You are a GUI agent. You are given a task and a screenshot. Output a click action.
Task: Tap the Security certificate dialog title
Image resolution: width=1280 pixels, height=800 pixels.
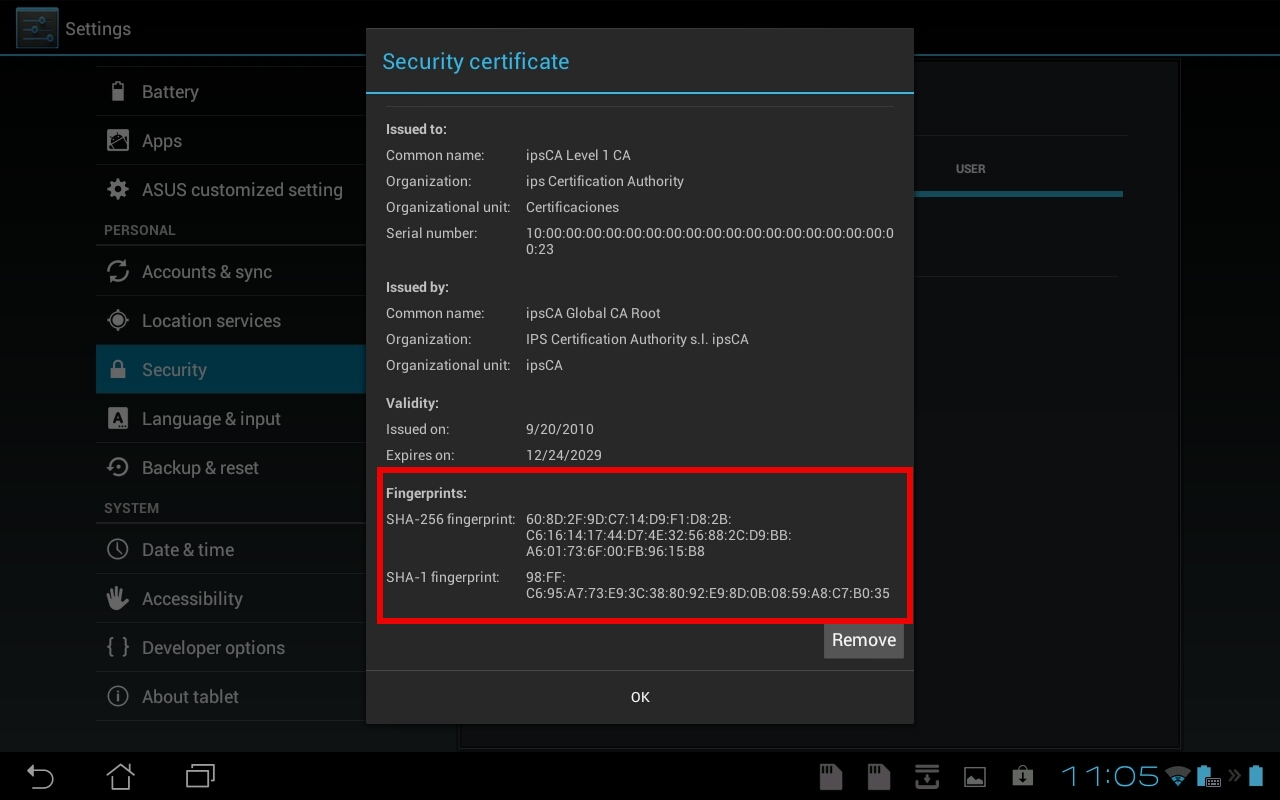tap(476, 61)
